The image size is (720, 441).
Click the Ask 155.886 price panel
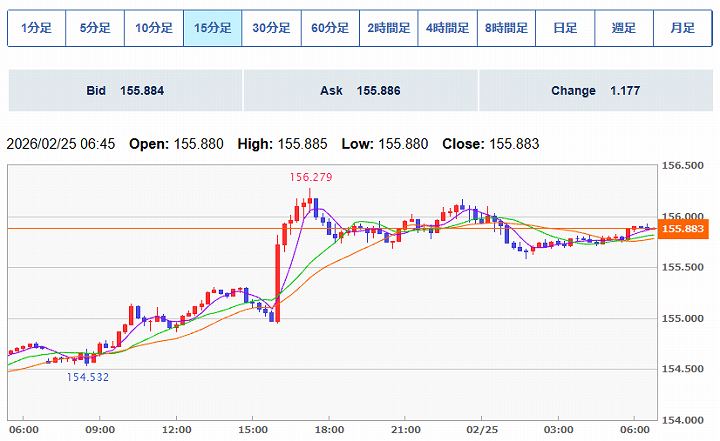360,91
